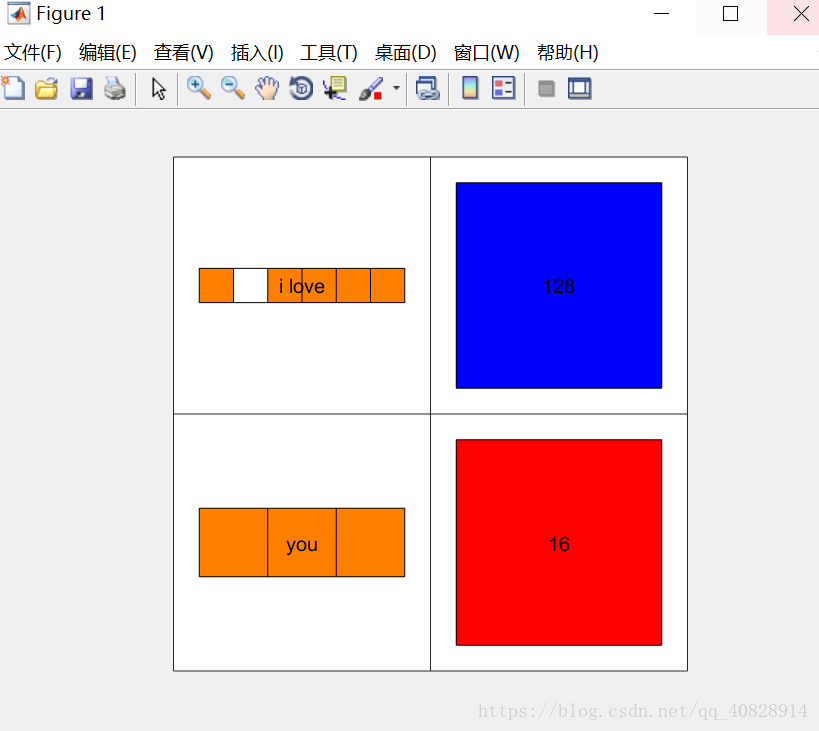Enable the Rotate 3D tool
Screen dimensions: 819x731
click(301, 88)
